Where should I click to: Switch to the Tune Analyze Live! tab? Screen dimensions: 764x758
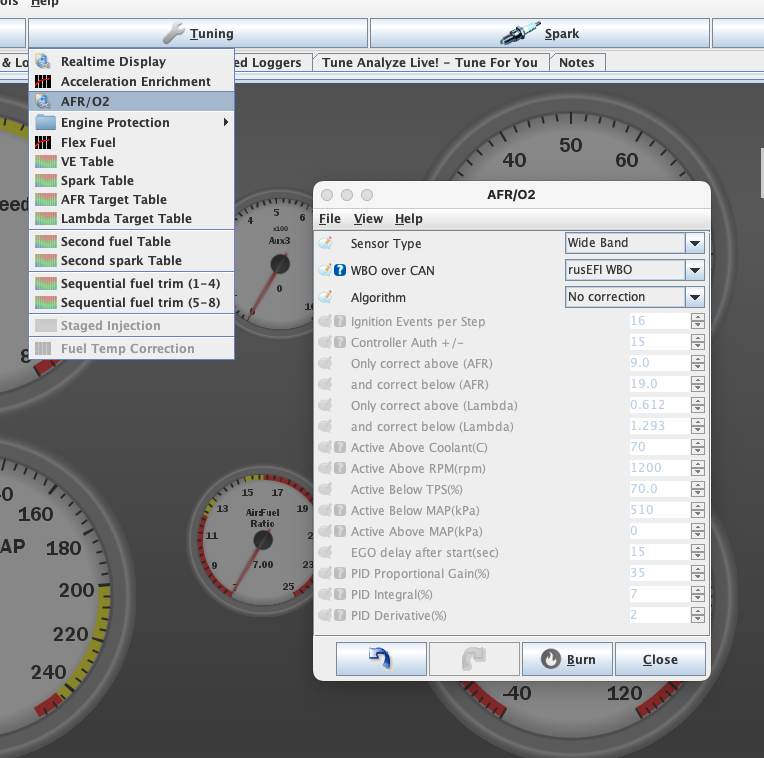430,62
